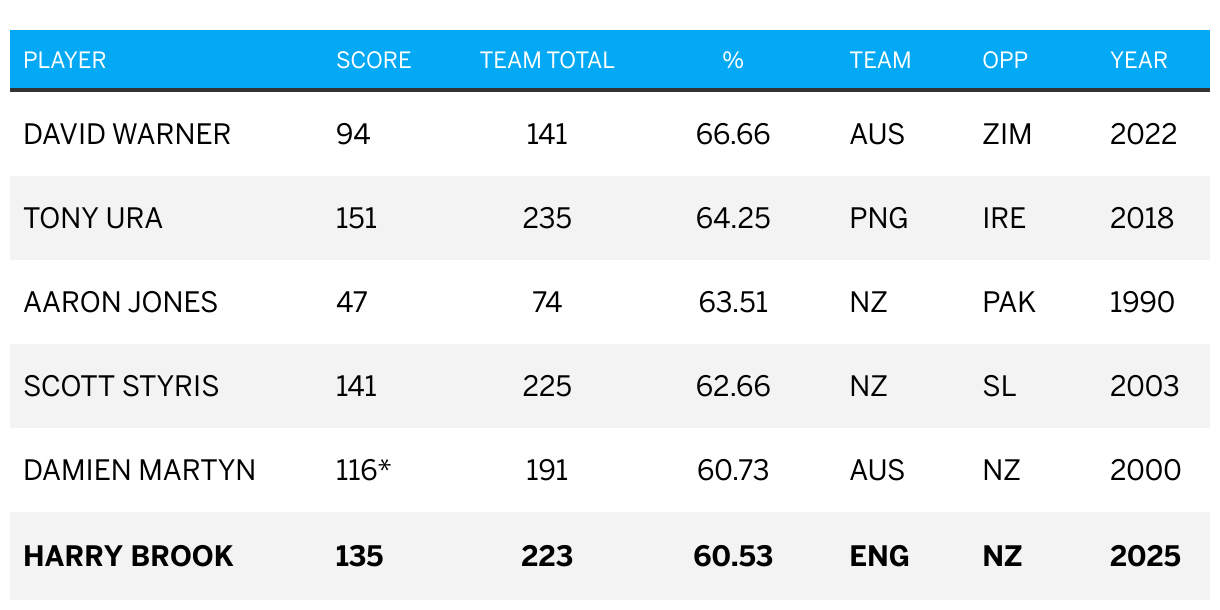This screenshot has width=1220, height=610.
Task: Select the PNG team cell
Action: coord(879,218)
